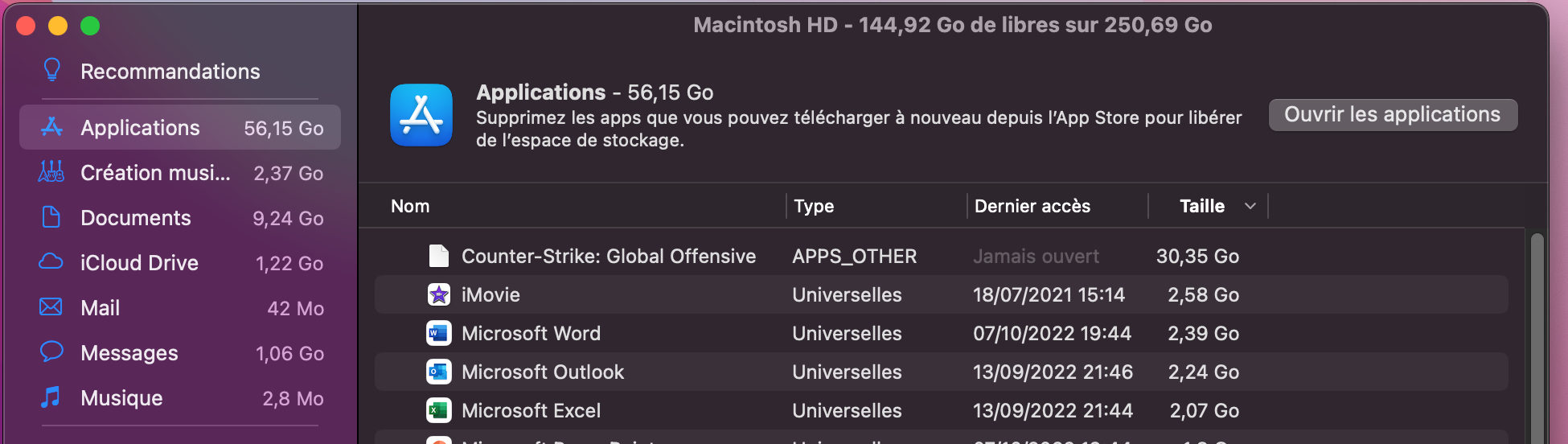Select the Counter-Strike: Global Offensive row
Screen dimensions: 1568x444
608,256
